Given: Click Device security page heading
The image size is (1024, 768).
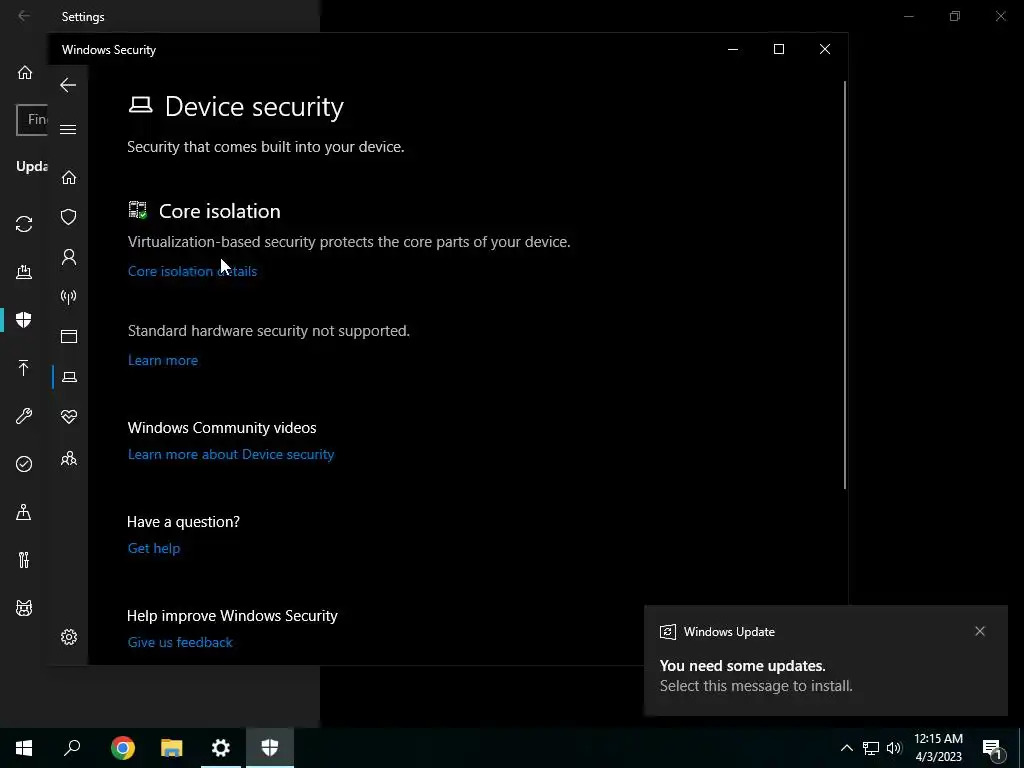Looking at the screenshot, I should coord(254,106).
